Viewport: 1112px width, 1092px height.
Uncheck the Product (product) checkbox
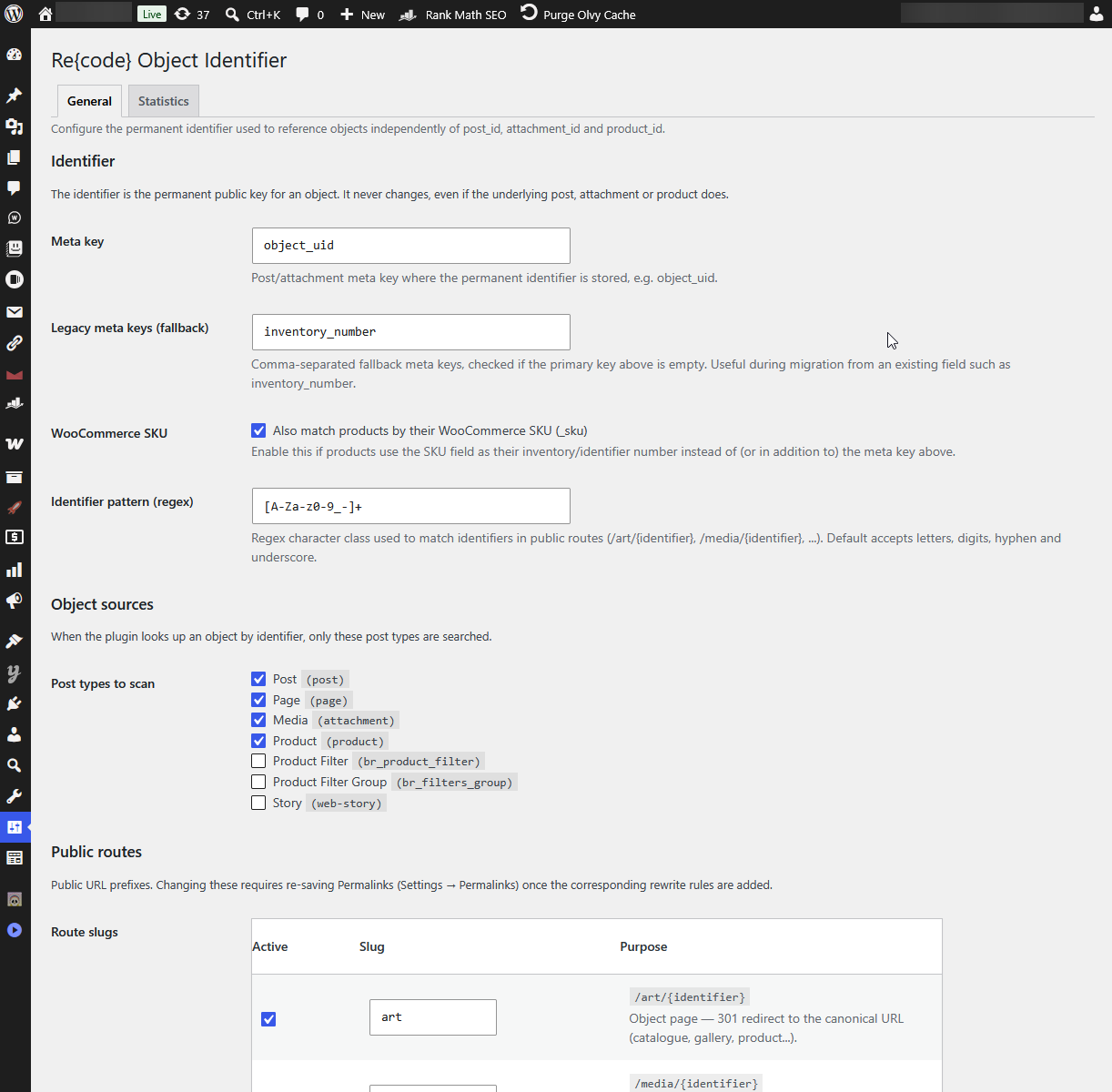pyautogui.click(x=258, y=741)
